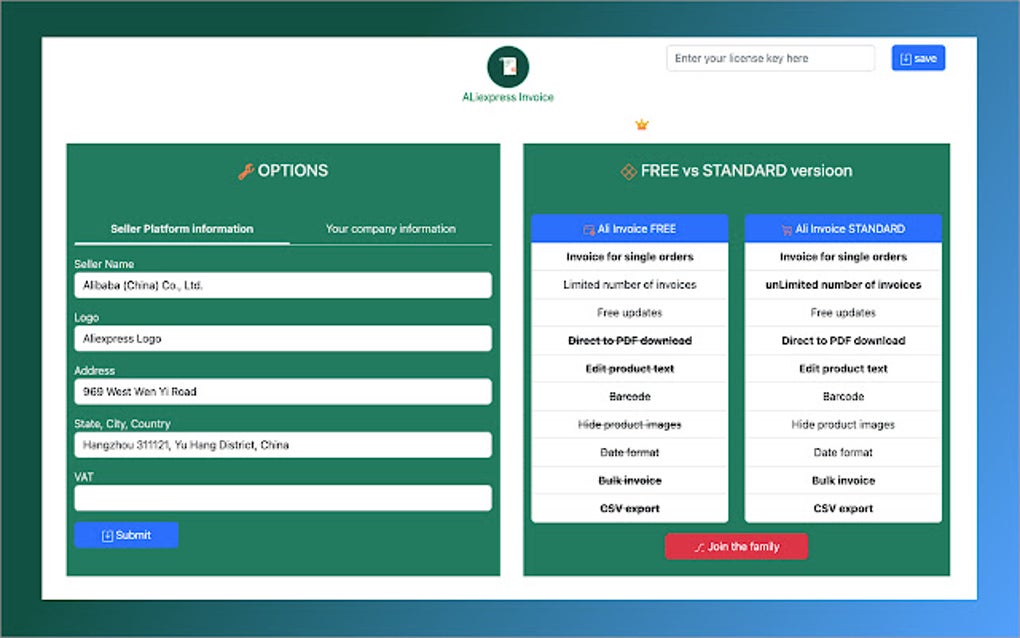The width and height of the screenshot is (1020, 638).
Task: Click the download icon on the Submit button
Action: [109, 534]
